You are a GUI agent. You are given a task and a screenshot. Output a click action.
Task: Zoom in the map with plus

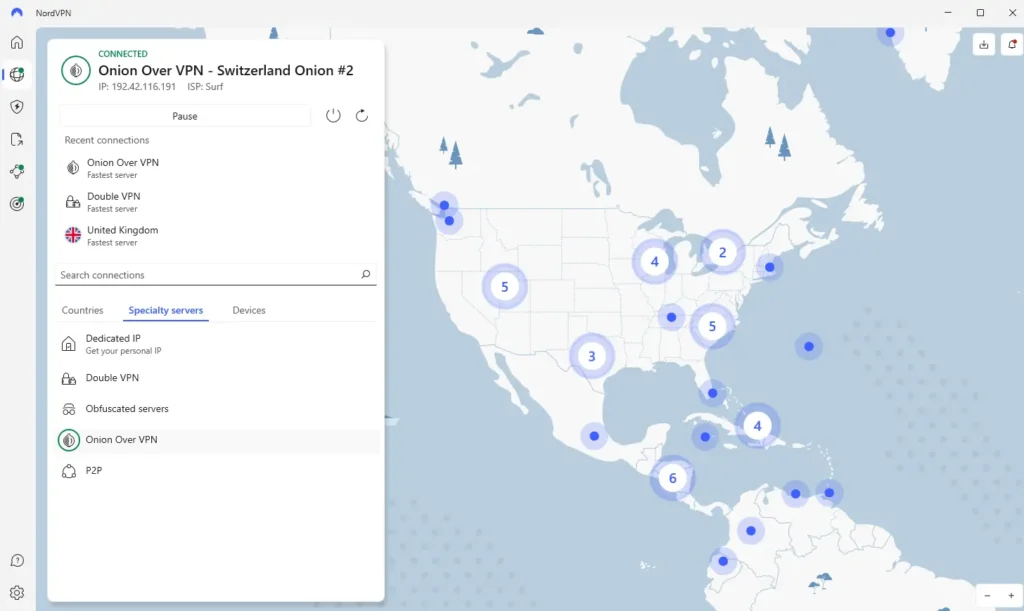click(1008, 596)
